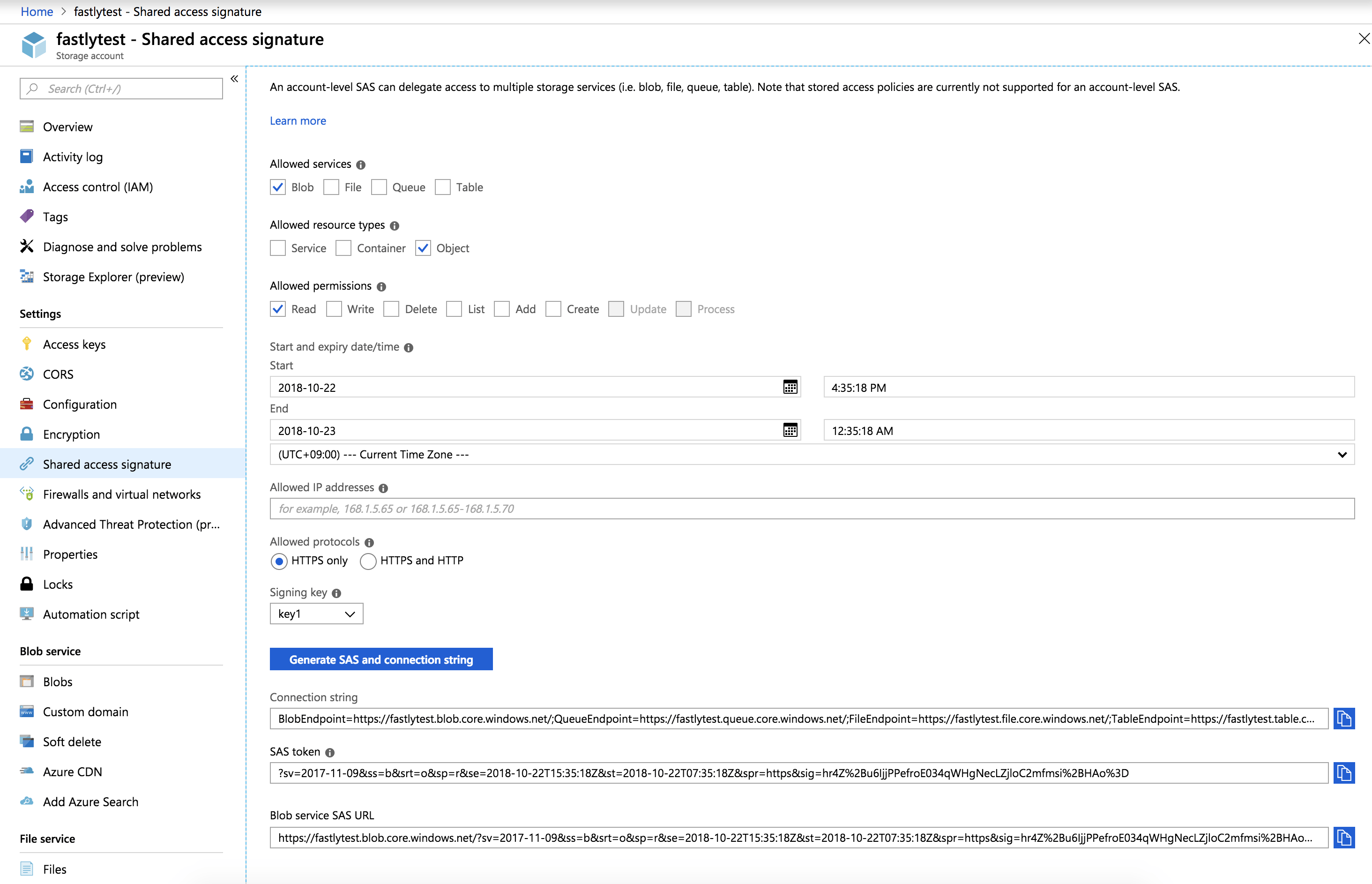Copy the SAS token using copy icon
This screenshot has height=884, width=1372.
(x=1344, y=772)
